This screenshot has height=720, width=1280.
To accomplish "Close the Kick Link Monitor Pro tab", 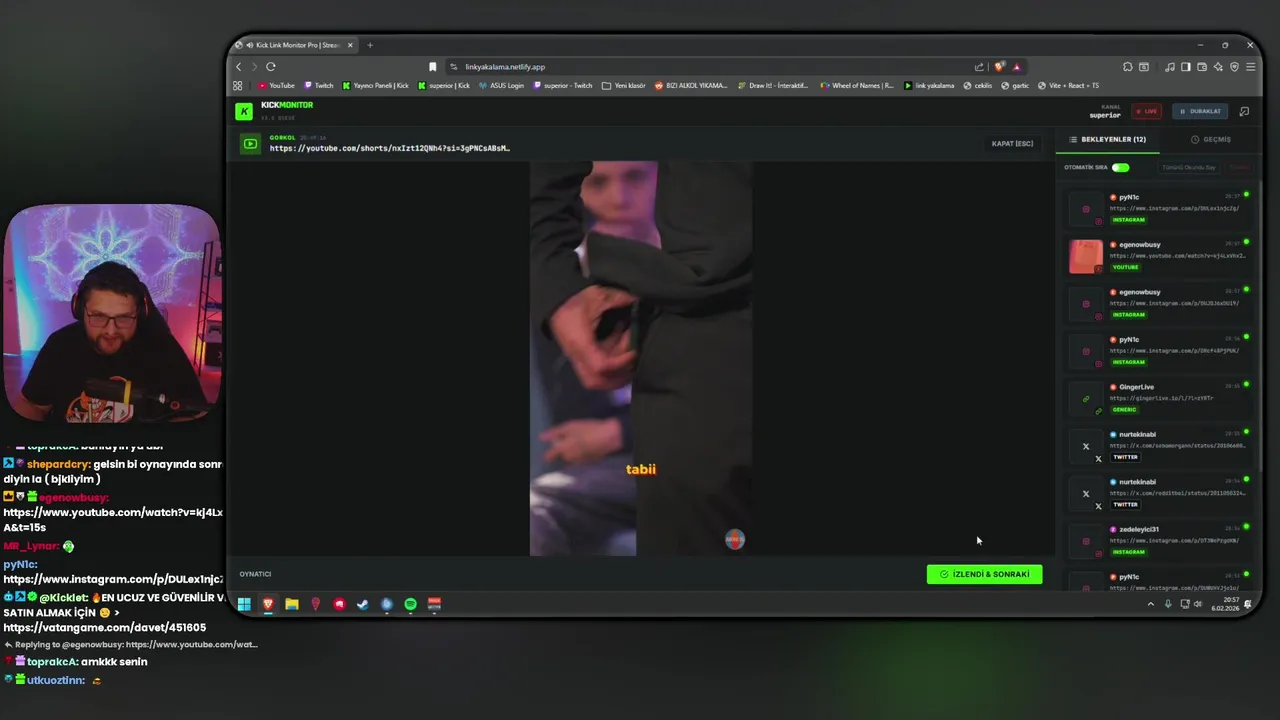I will point(350,45).
